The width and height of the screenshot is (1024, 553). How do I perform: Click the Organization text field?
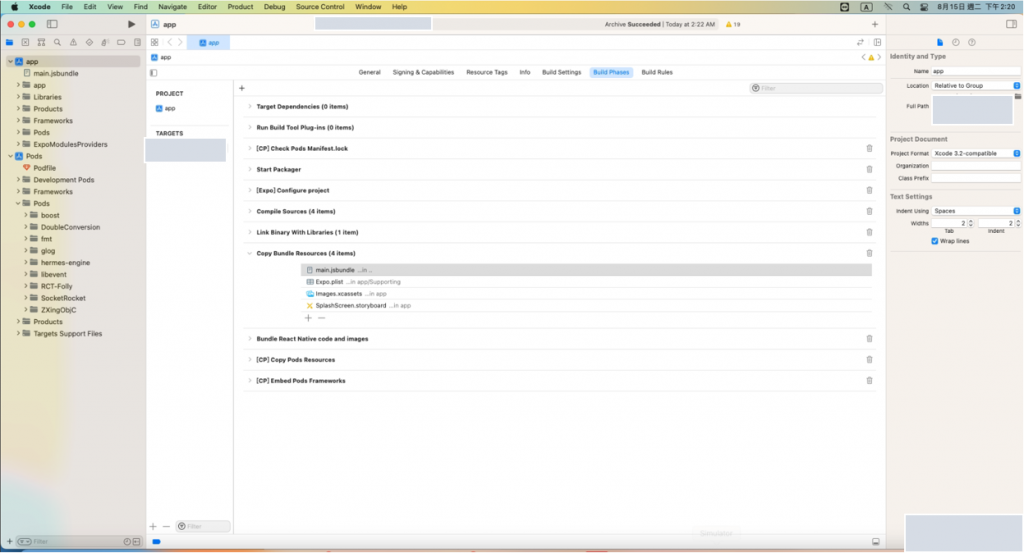976,166
